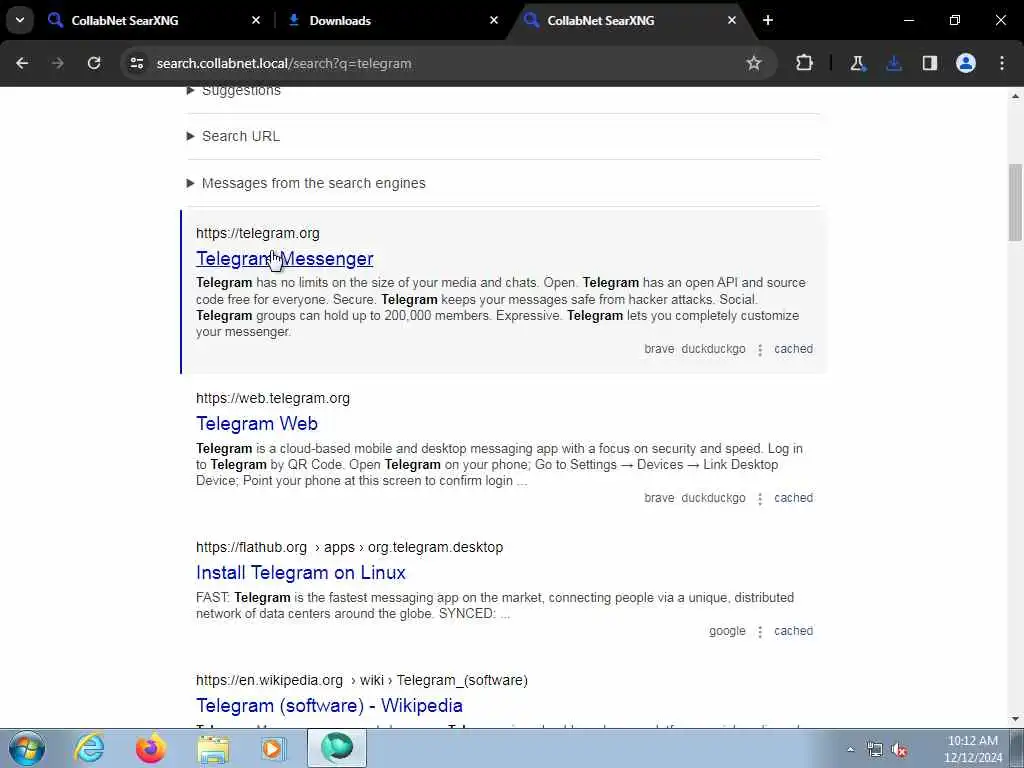Open cached version of Telegram Web result
1024x768 pixels.
coord(793,498)
